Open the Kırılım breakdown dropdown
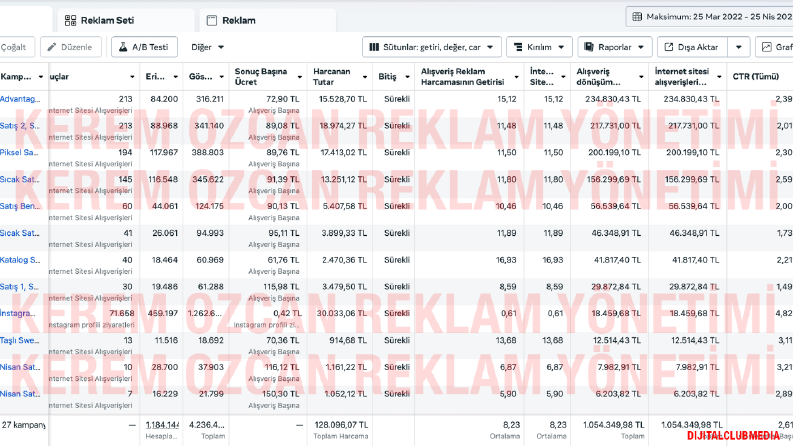The image size is (793, 446). pyautogui.click(x=539, y=47)
